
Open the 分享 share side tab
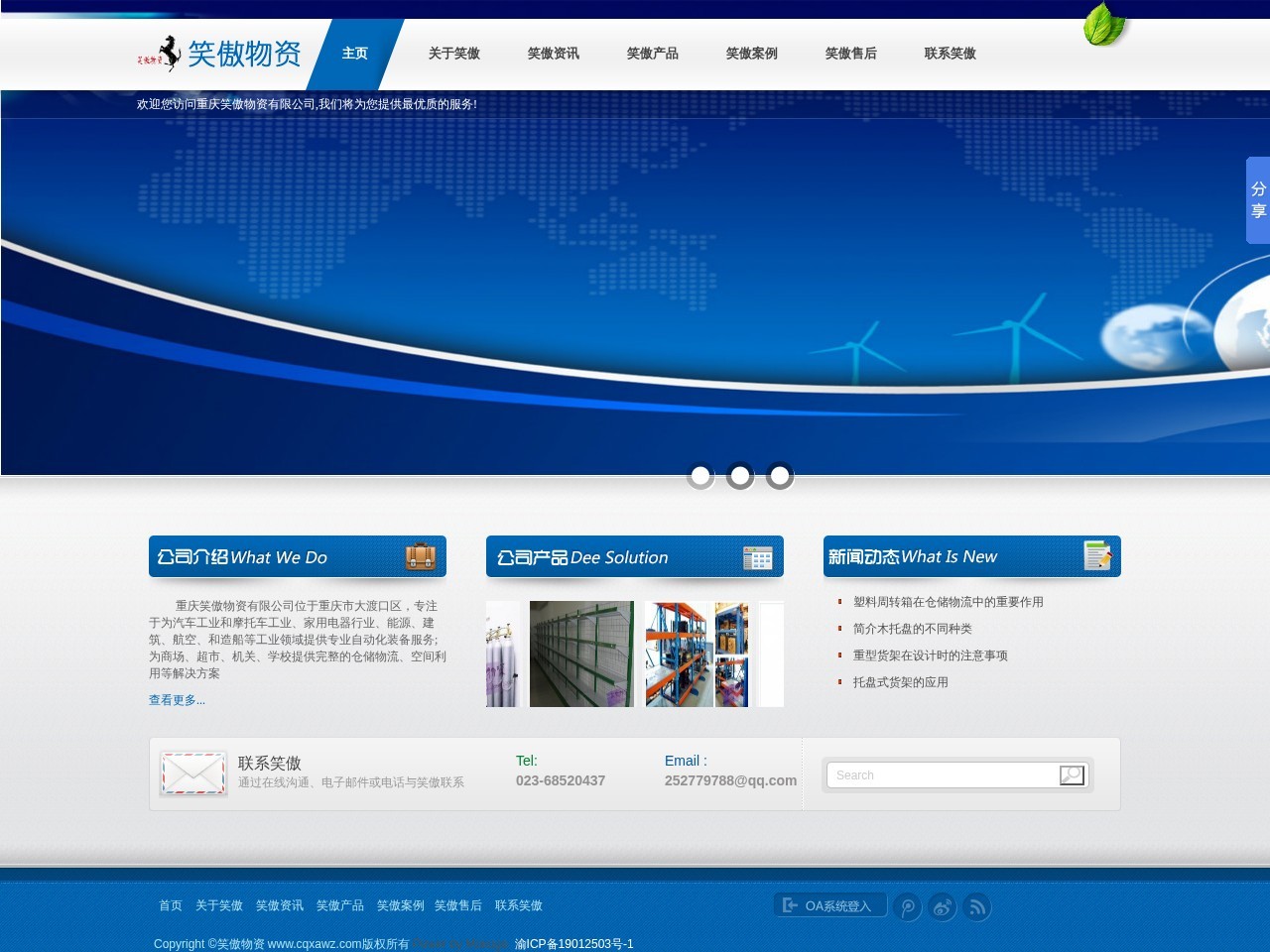tap(1258, 200)
